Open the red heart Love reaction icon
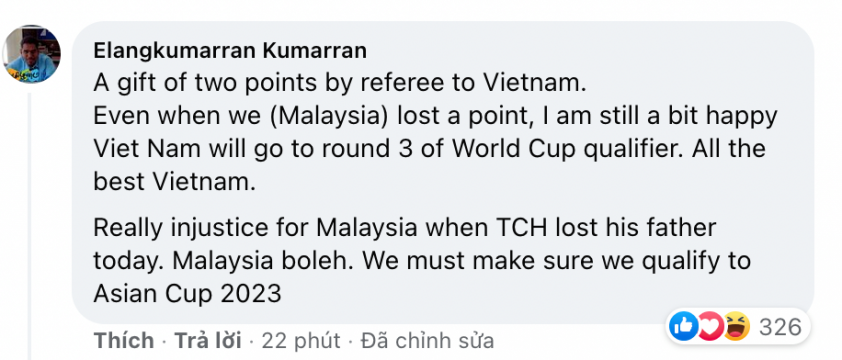This screenshot has height=360, width=842. (709, 326)
